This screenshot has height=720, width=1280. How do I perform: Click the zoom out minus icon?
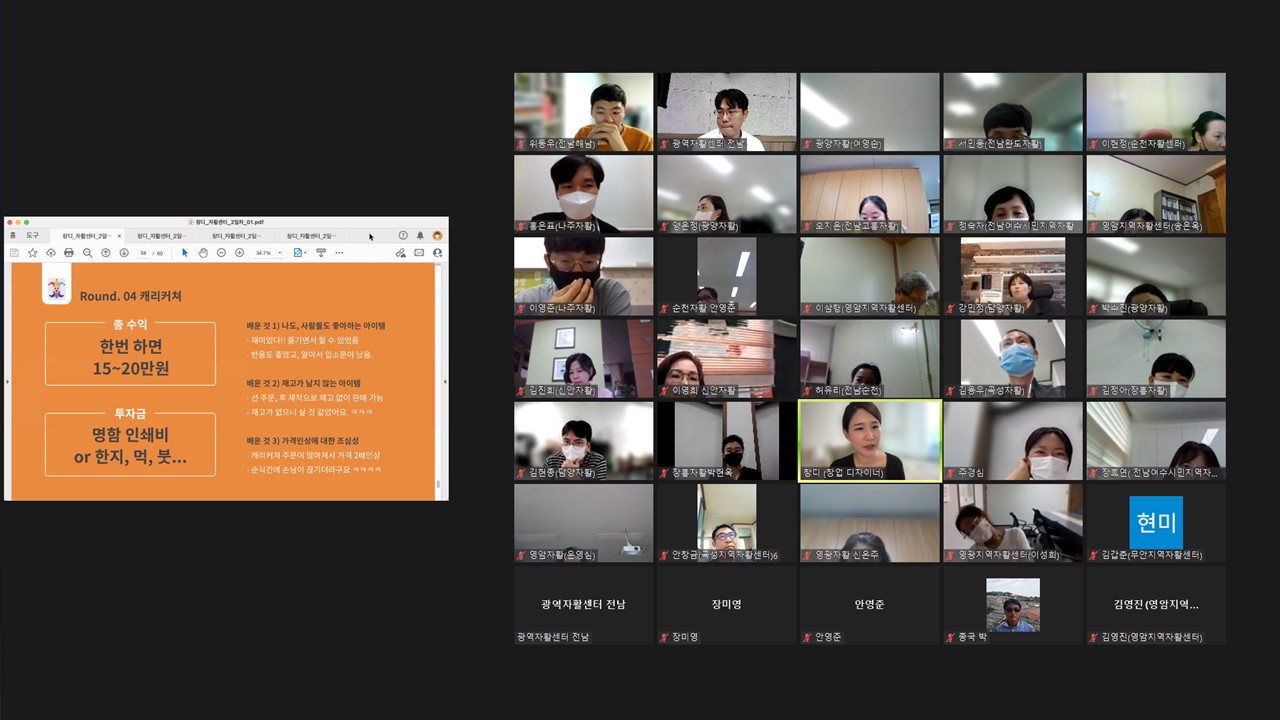221,253
